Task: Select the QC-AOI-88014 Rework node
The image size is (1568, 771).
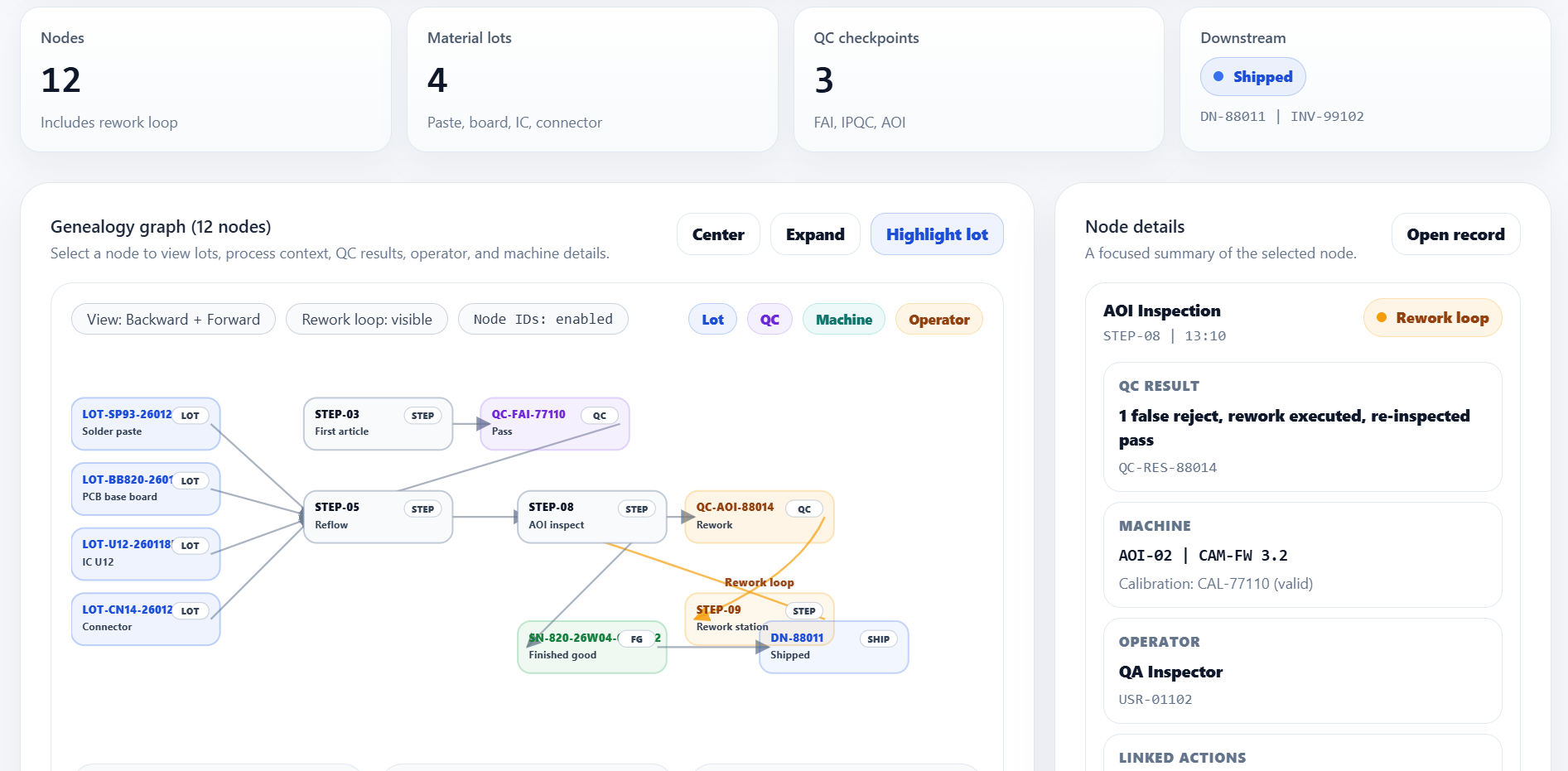Action: [759, 517]
